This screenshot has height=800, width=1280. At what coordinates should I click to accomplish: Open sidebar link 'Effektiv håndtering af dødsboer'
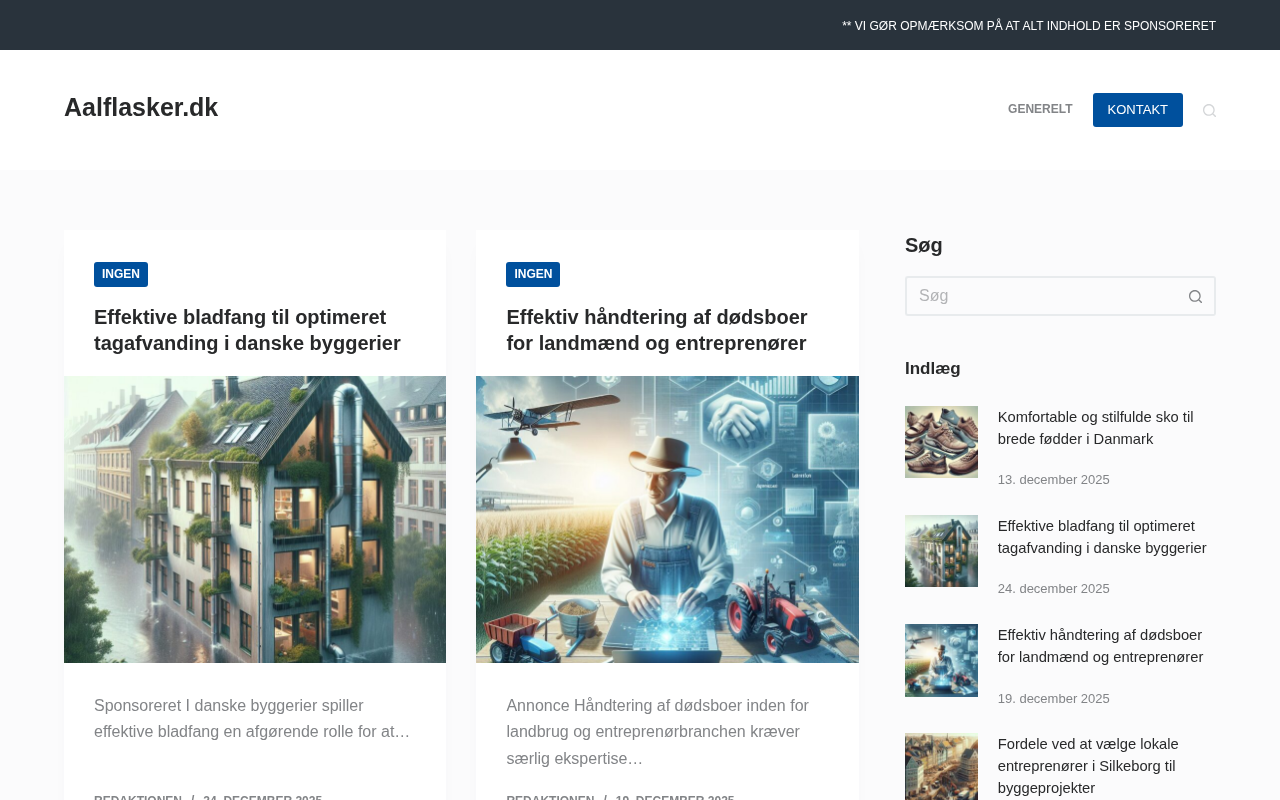point(1101,646)
